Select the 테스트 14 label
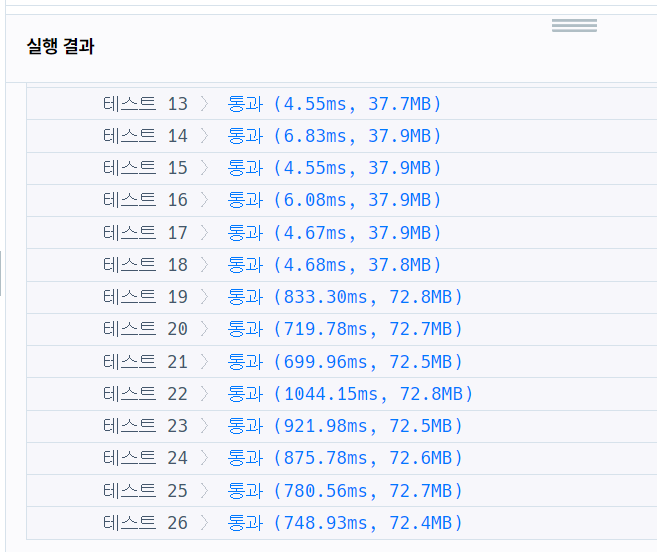This screenshot has height=552, width=657. pos(145,136)
